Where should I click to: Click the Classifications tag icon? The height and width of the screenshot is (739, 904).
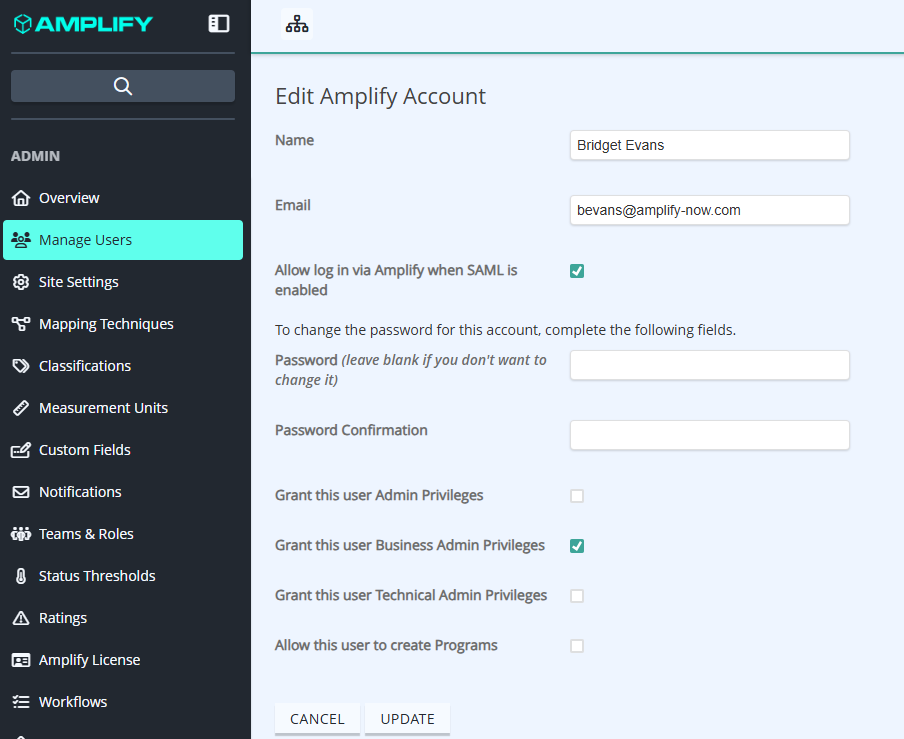point(21,366)
